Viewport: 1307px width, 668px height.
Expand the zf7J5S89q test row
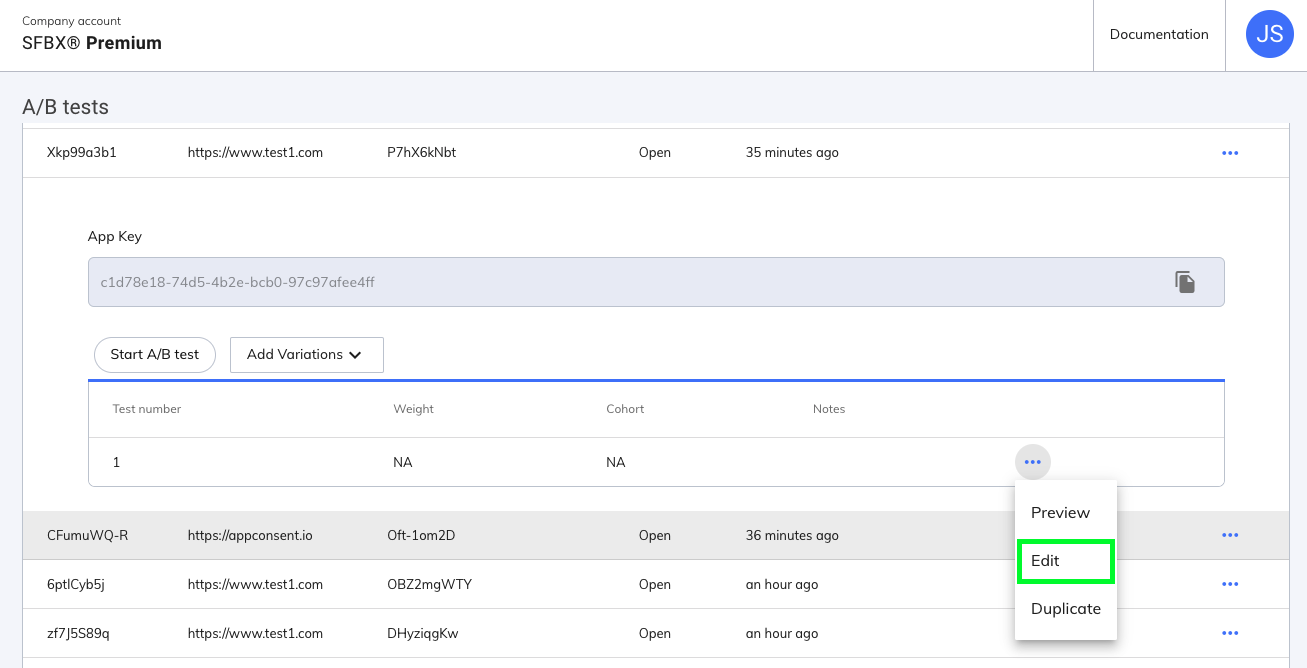(500, 633)
